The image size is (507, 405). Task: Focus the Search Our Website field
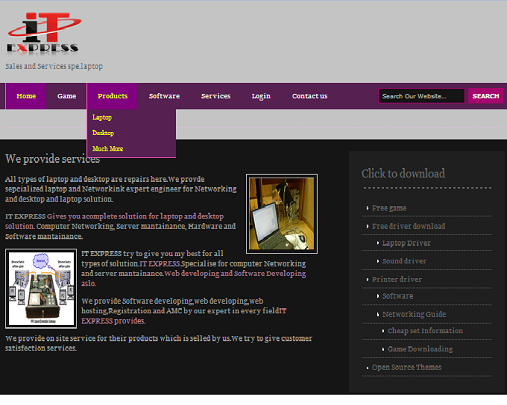[x=421, y=96]
